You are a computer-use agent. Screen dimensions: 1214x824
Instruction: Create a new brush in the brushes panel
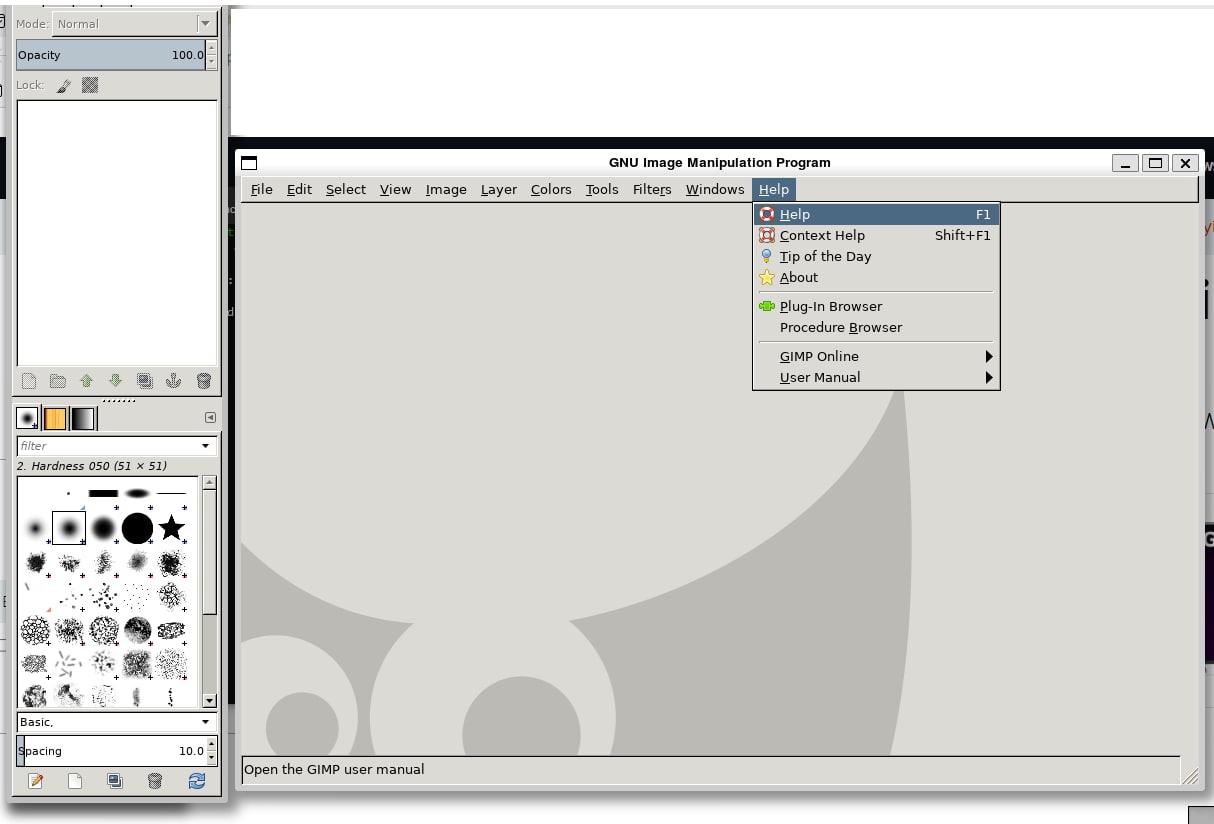click(x=75, y=781)
